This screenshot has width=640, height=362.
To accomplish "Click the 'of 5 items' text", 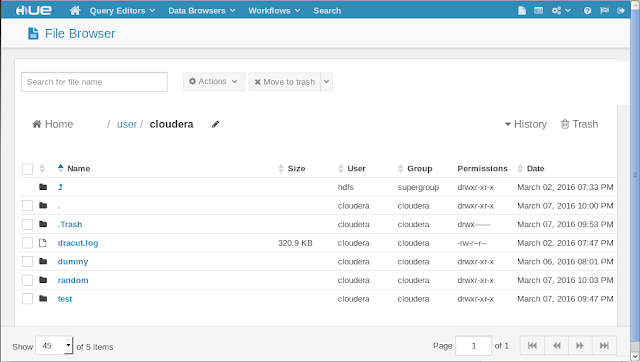I will 95,346.
